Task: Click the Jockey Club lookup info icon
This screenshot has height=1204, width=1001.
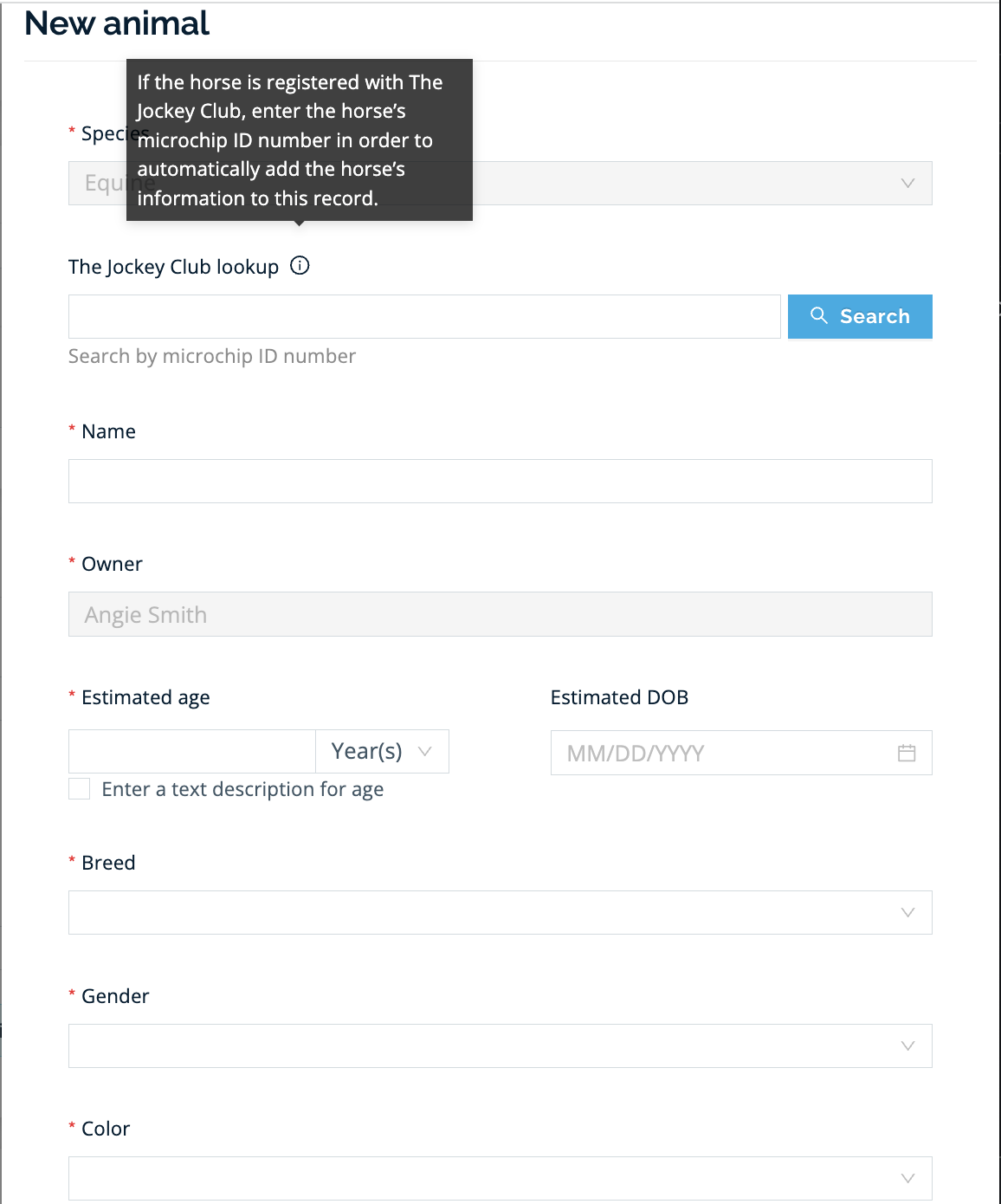Action: (300, 266)
